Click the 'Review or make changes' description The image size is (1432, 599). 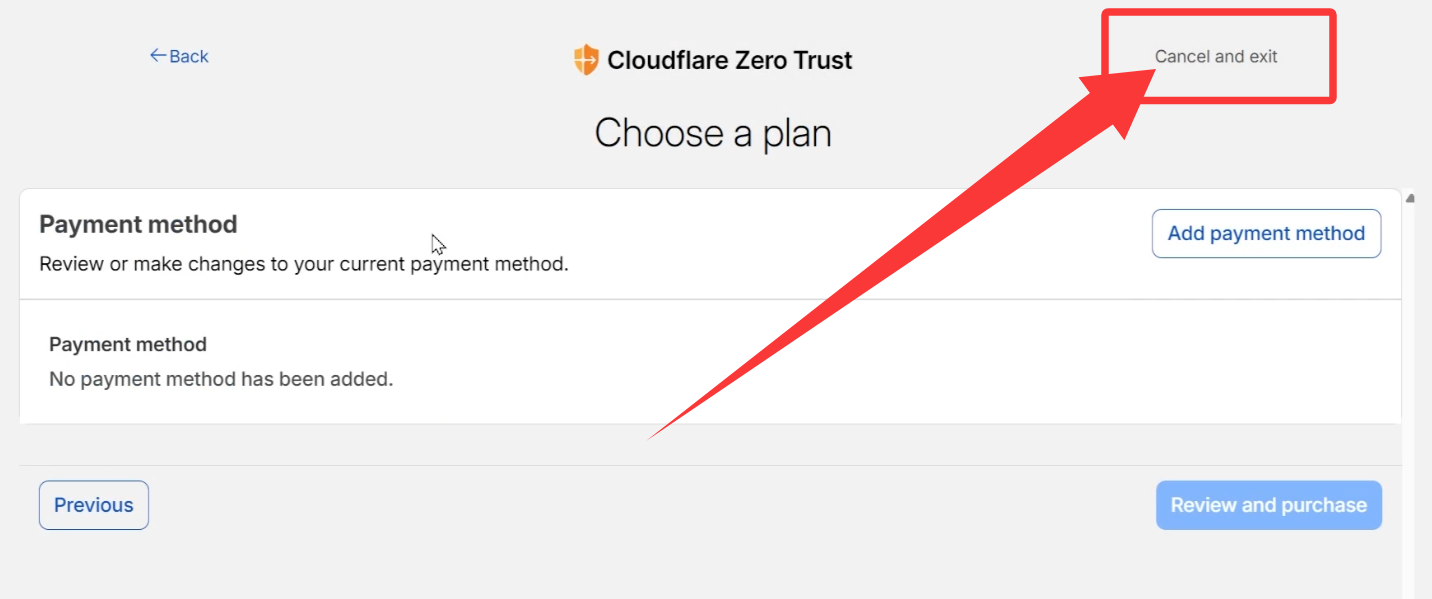click(304, 265)
